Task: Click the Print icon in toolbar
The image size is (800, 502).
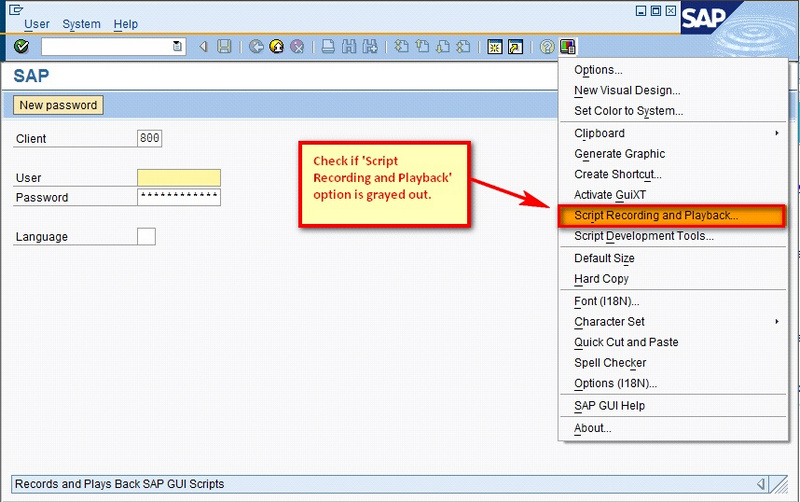Action: 328,47
